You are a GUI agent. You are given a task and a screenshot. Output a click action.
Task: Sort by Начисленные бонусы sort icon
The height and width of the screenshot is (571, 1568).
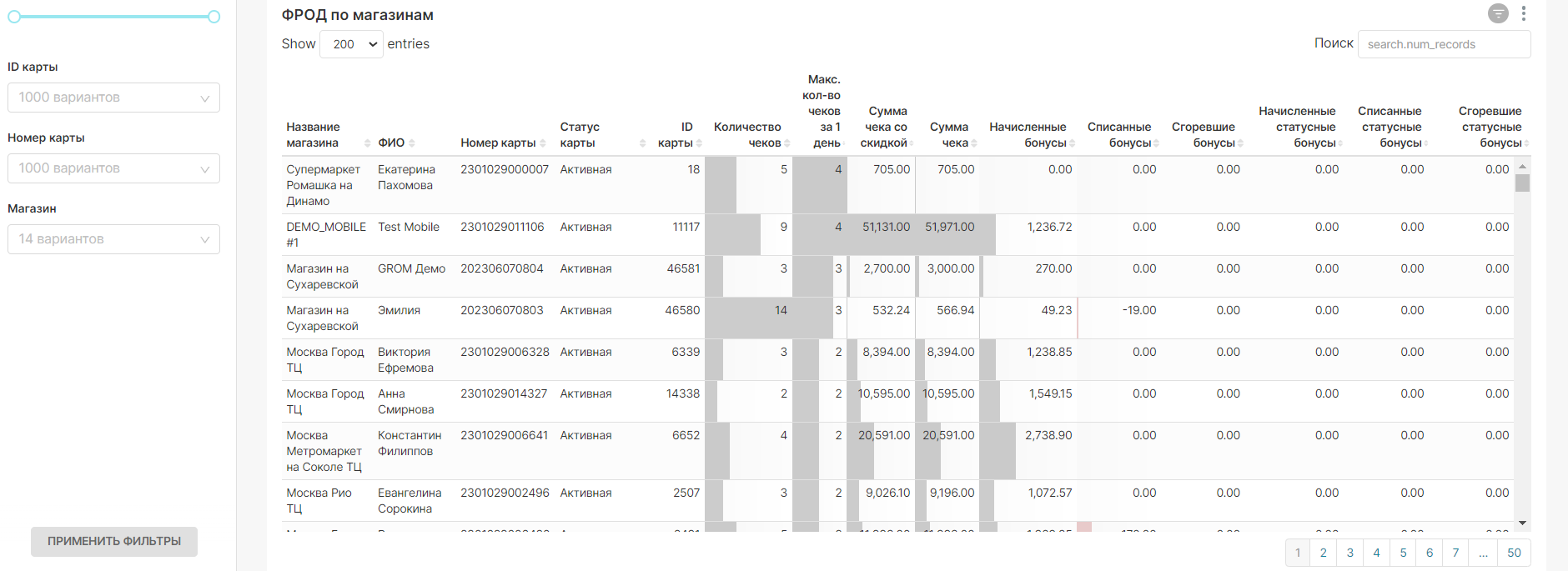[1073, 143]
